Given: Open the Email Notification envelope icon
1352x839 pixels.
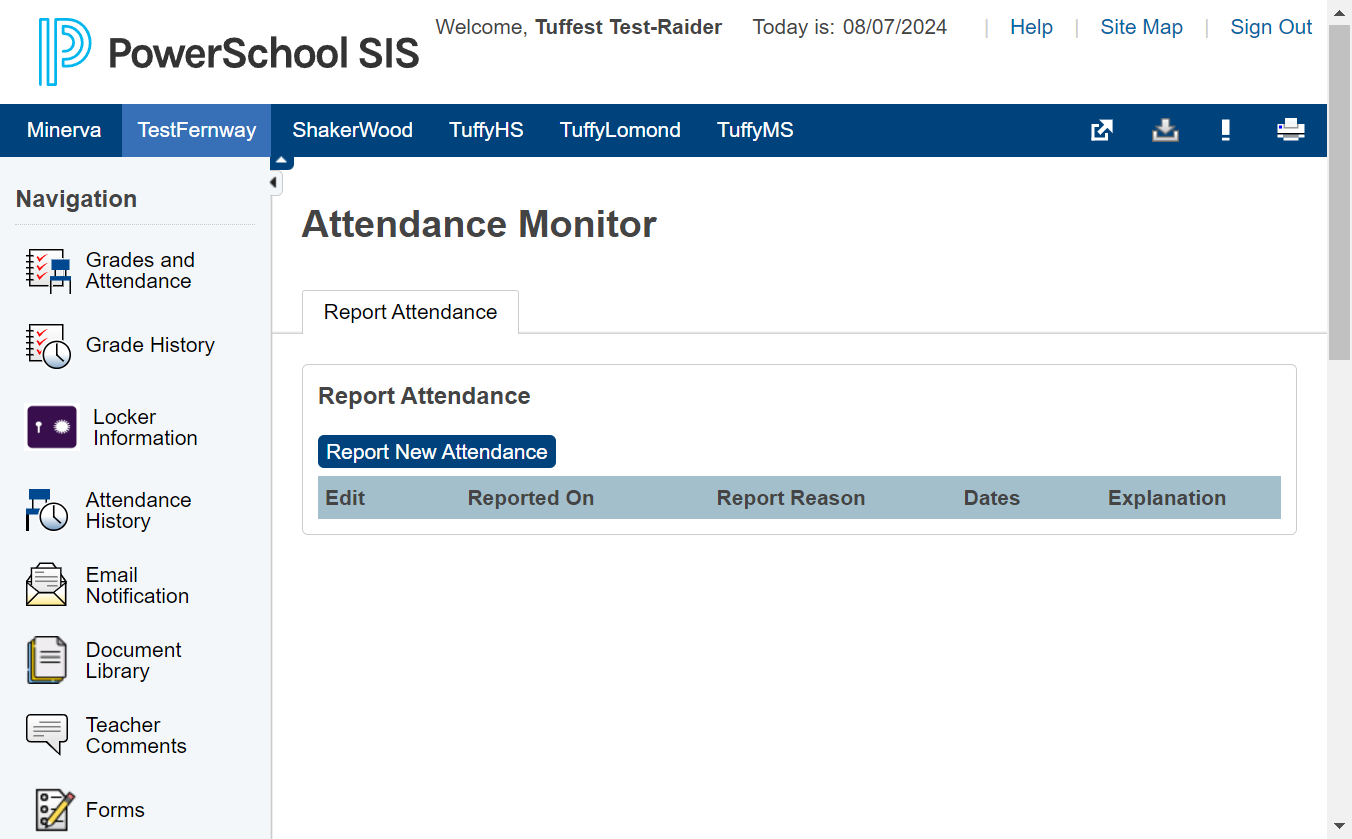Looking at the screenshot, I should coord(46,585).
